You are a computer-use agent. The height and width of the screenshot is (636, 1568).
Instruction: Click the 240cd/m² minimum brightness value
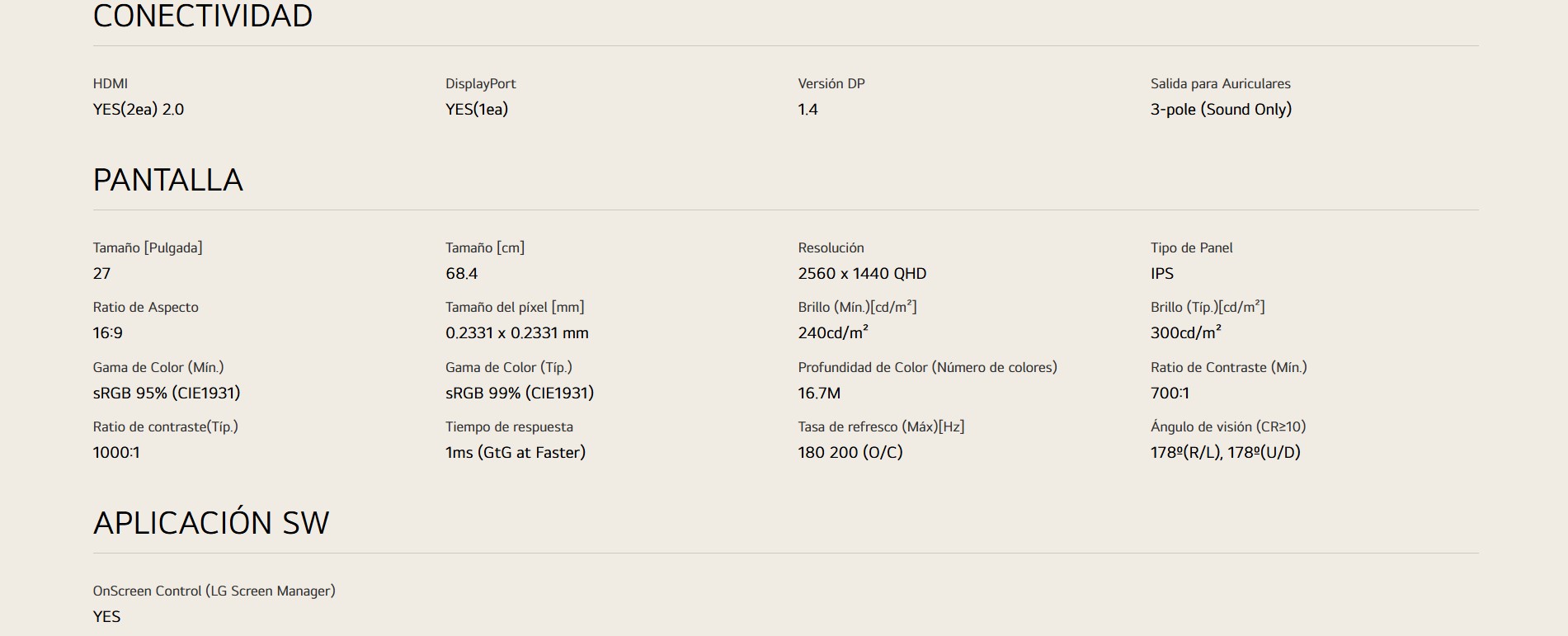832,332
